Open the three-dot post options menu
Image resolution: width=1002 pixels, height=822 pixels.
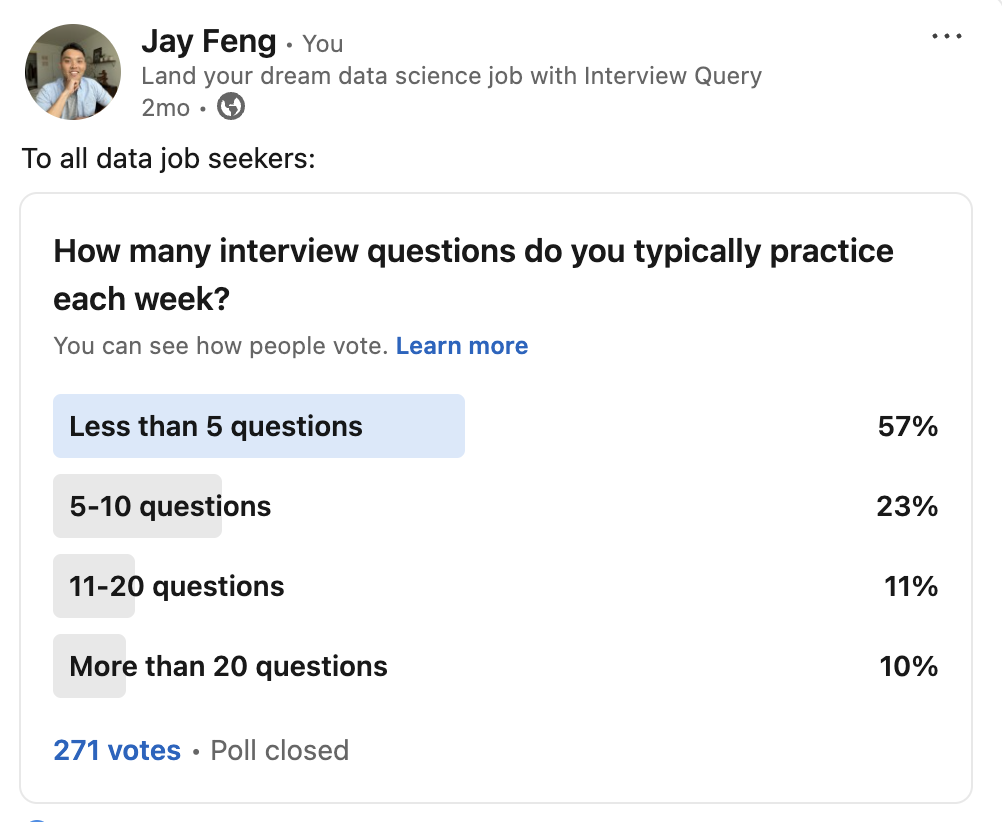coord(946,37)
